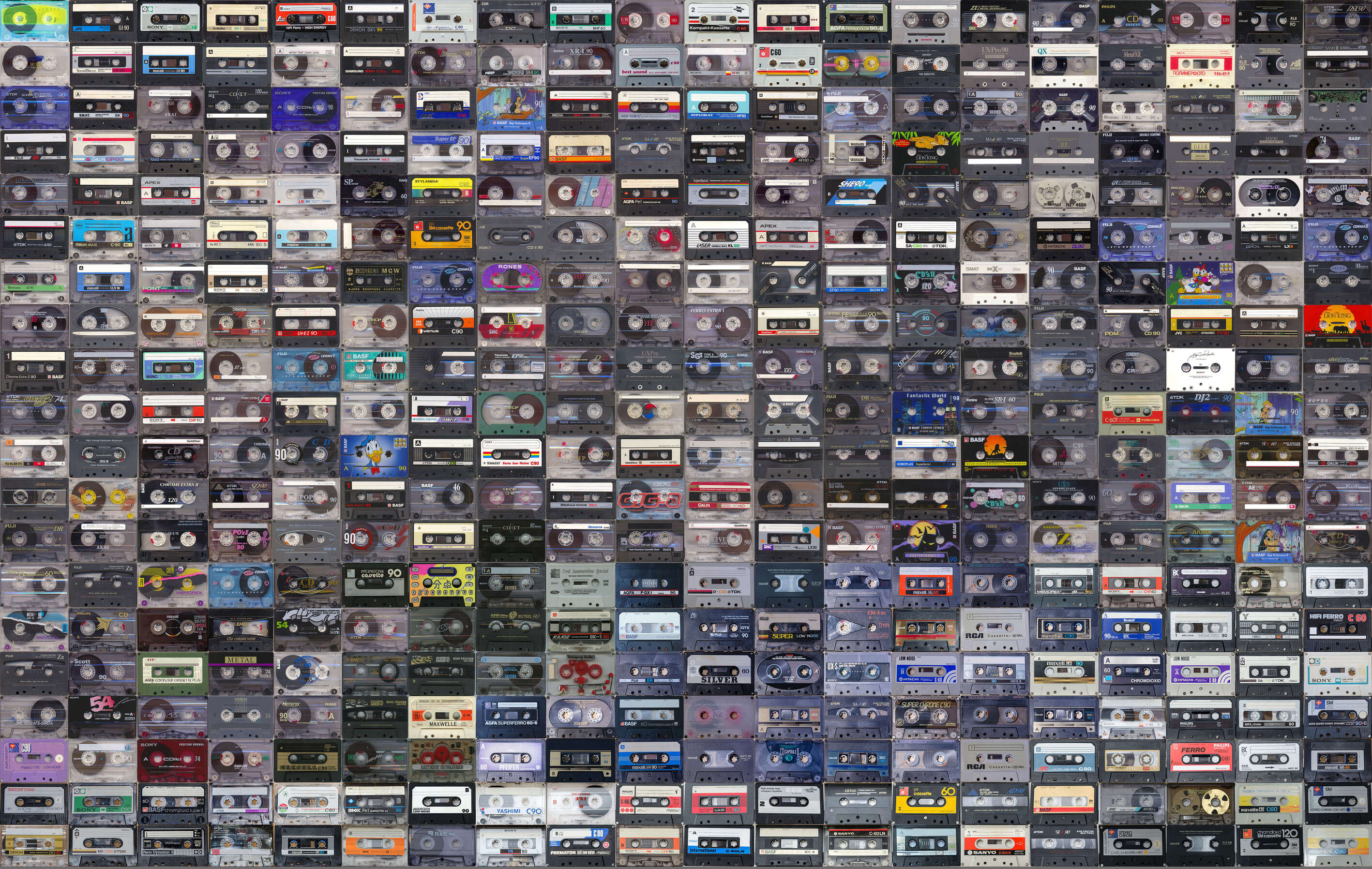Viewport: 1372px width, 869px height.
Task: Click the red Philips FERRO C60 cassette
Action: point(1201,760)
